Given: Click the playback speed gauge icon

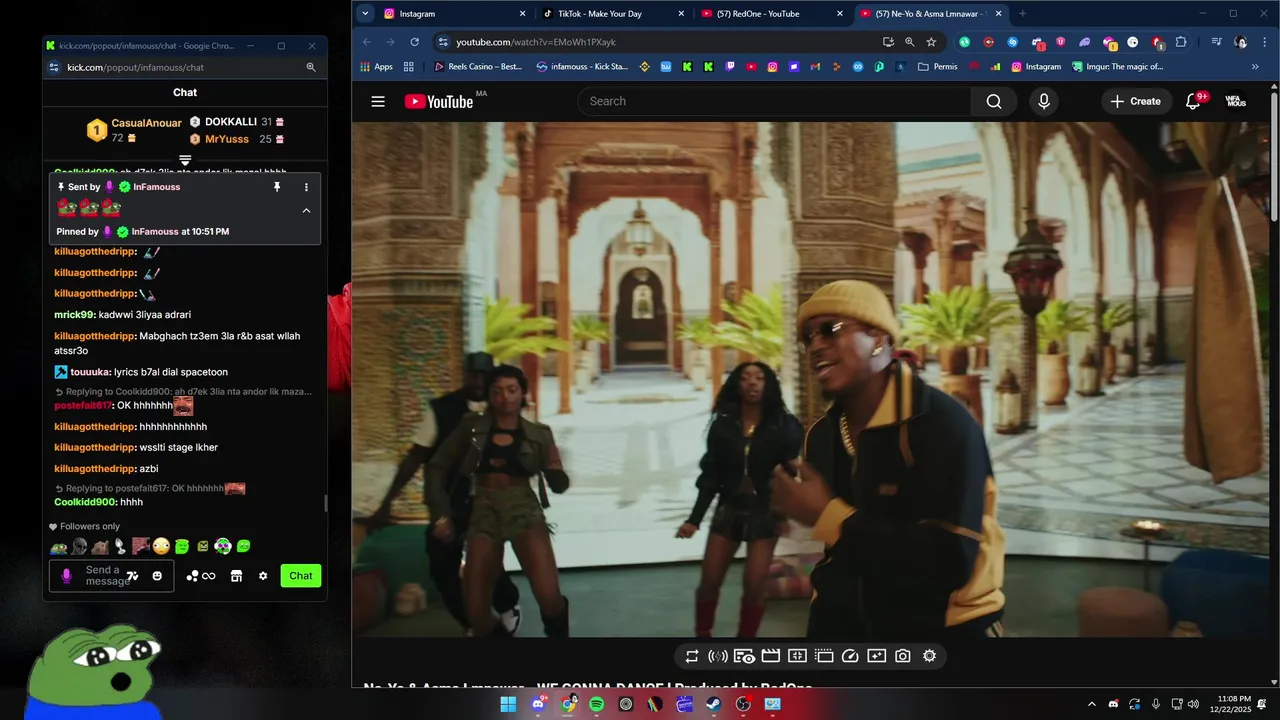Looking at the screenshot, I should click(850, 656).
